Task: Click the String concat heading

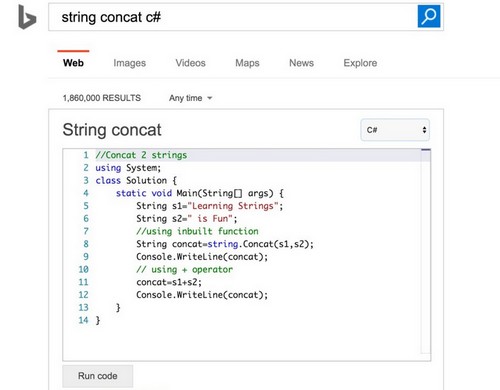Action: coord(112,130)
